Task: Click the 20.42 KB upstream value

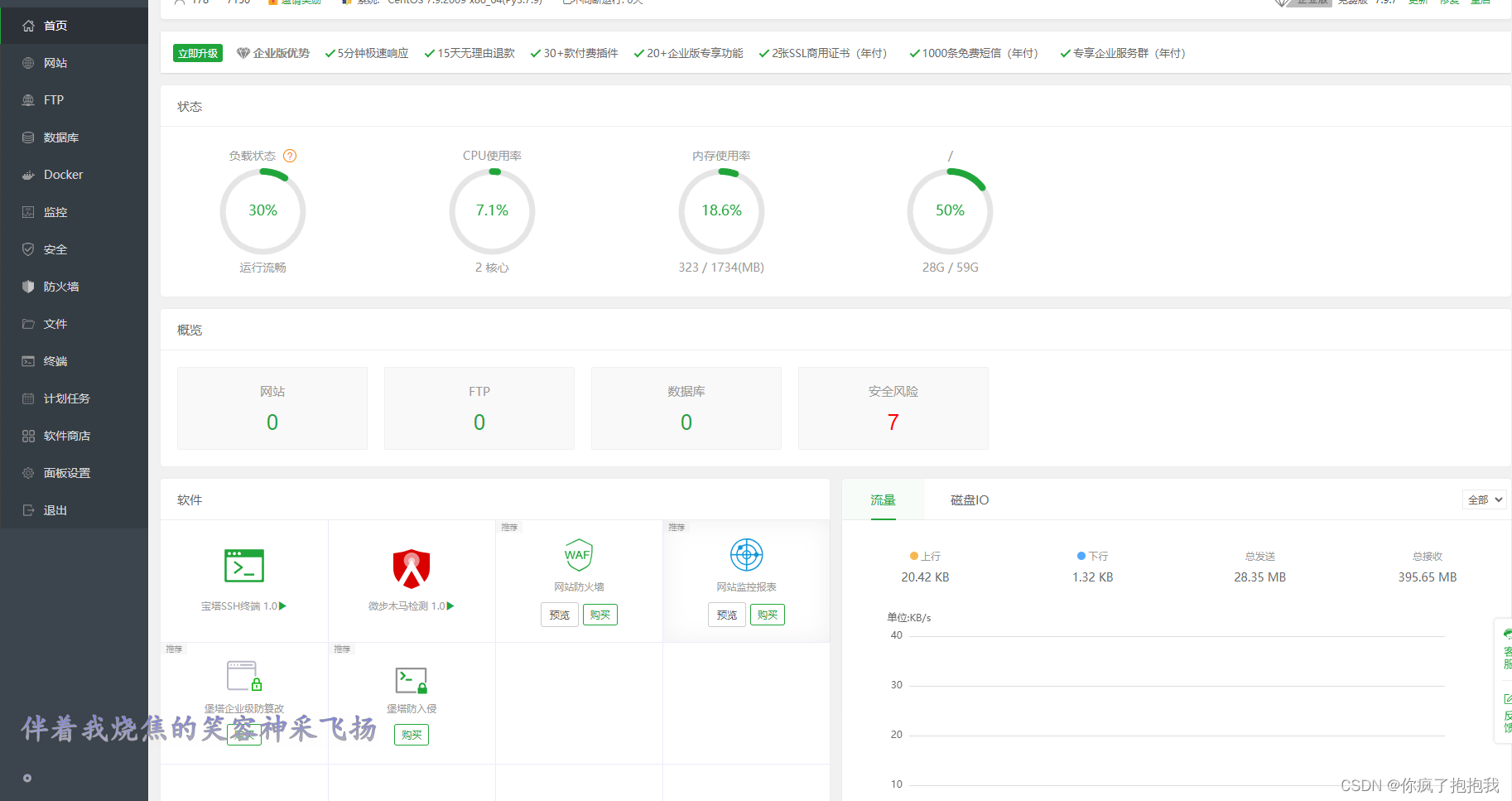Action: [925, 577]
